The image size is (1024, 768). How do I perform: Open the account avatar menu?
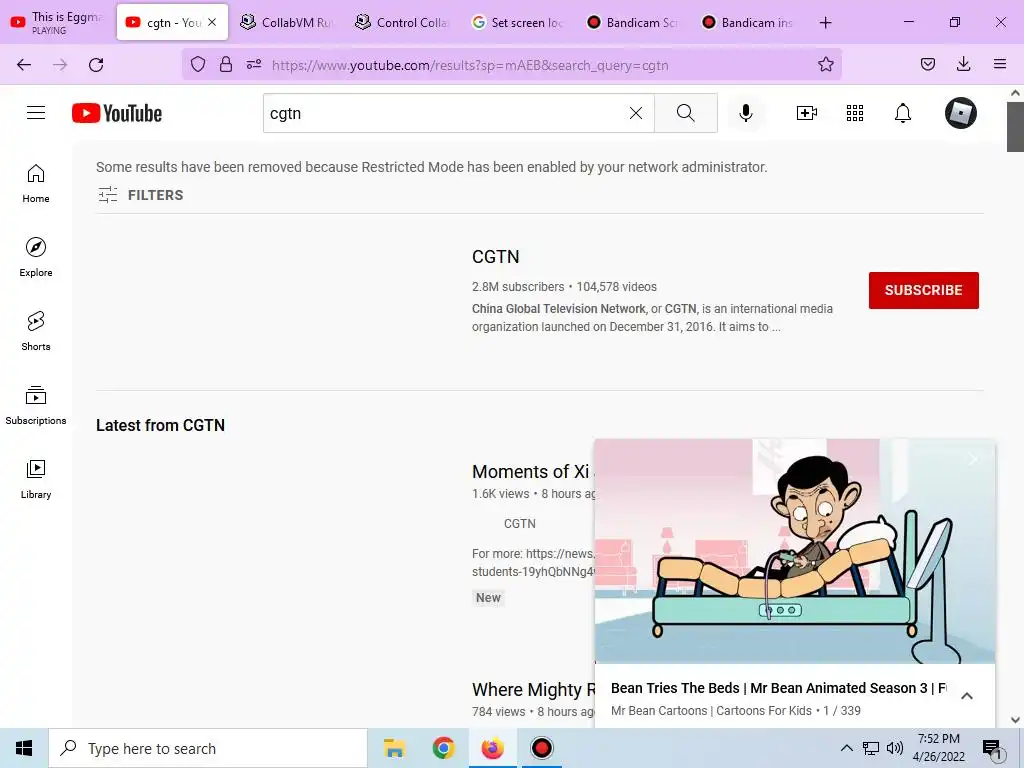tap(961, 113)
